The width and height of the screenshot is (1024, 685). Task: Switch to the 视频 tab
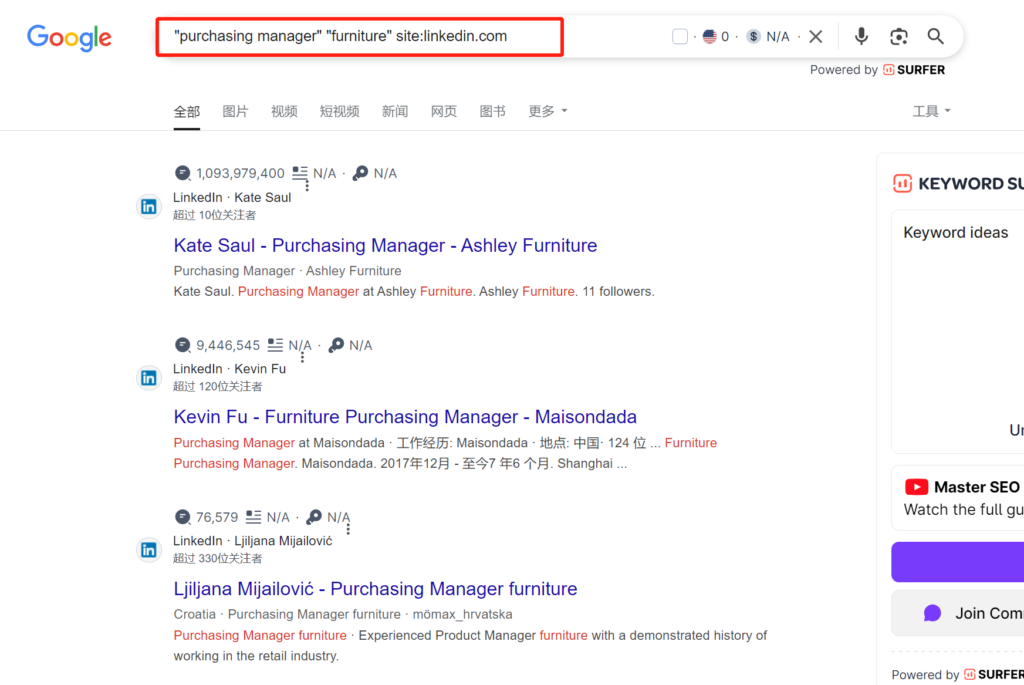[x=284, y=112]
